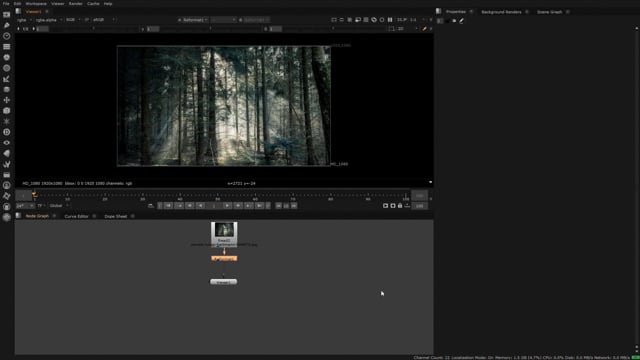Click the Viewer pane layout icon beside Viewer1 tab
The image size is (640, 360).
[x=18, y=11]
